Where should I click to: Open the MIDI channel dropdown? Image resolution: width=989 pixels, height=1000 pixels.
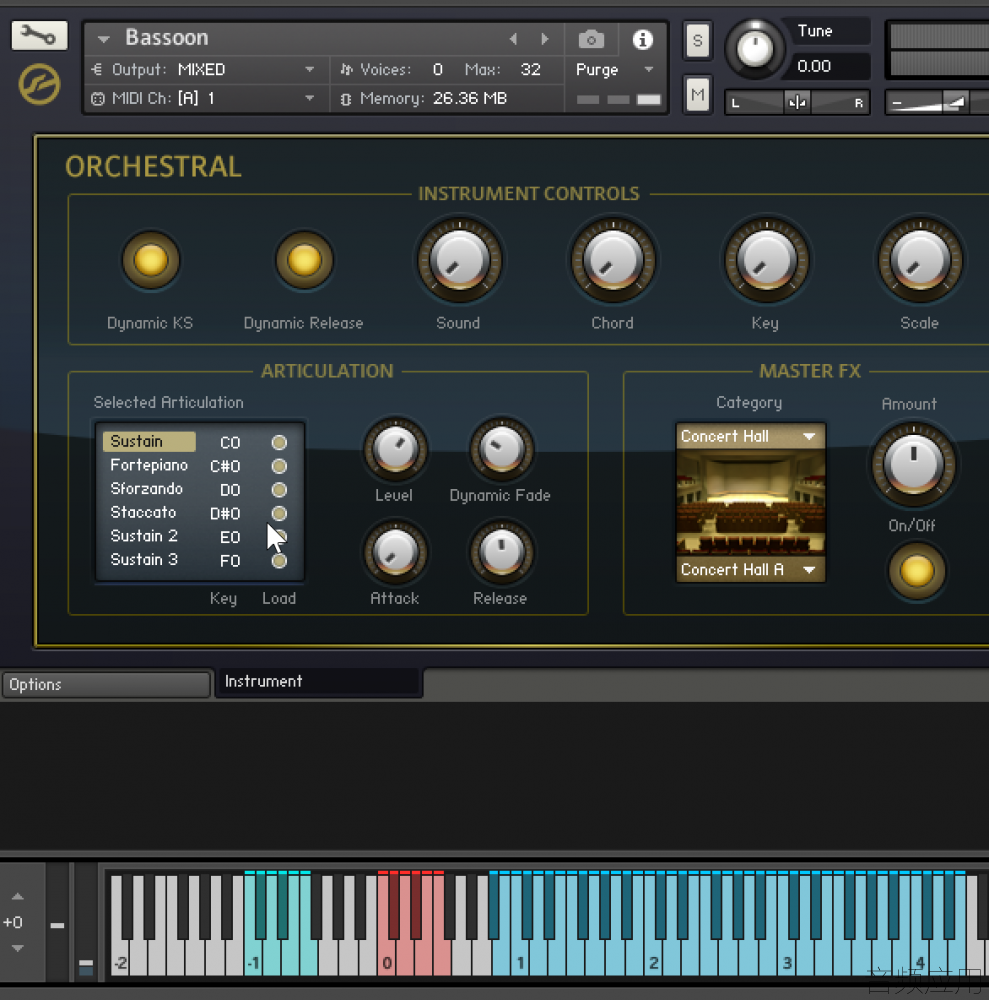pos(309,98)
